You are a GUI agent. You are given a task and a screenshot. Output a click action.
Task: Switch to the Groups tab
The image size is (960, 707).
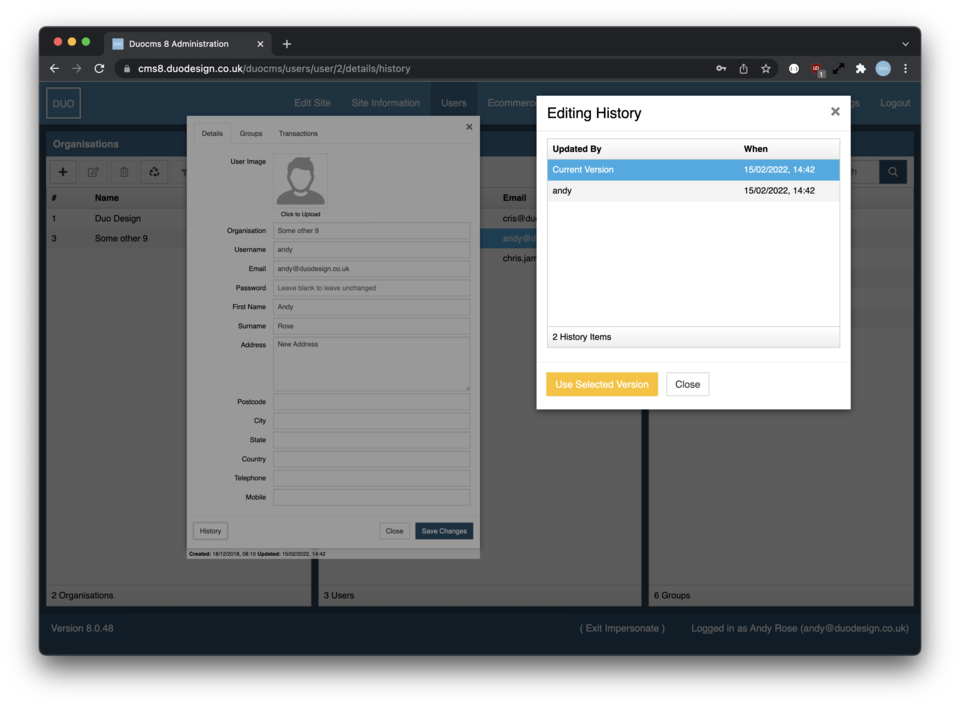(x=251, y=133)
